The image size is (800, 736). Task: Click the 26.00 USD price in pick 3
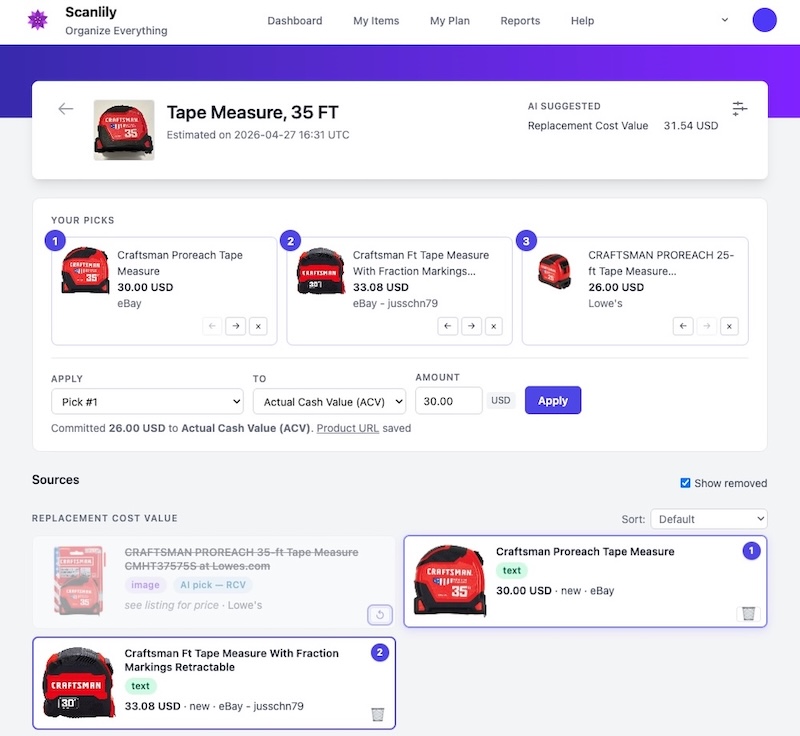pos(616,287)
